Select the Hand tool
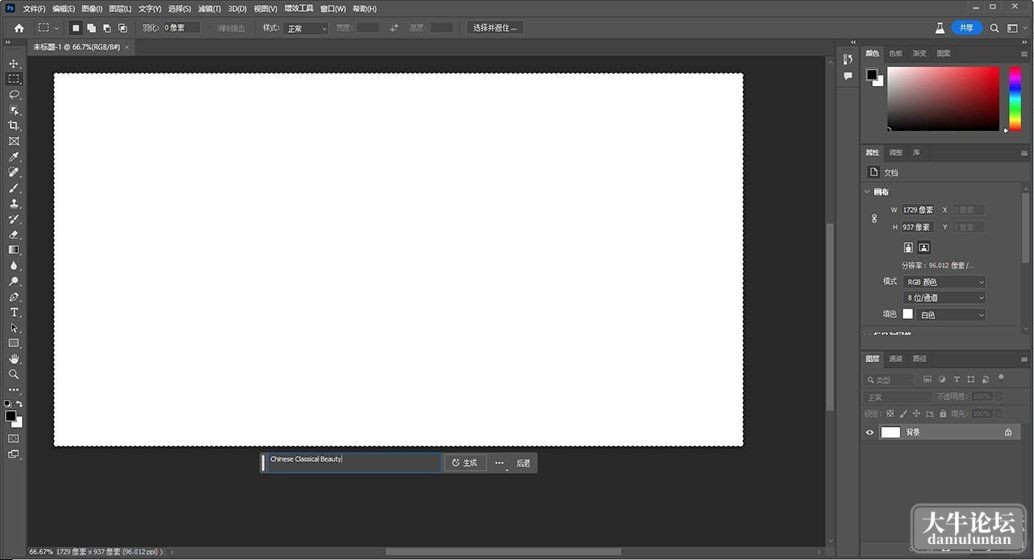 click(x=14, y=359)
